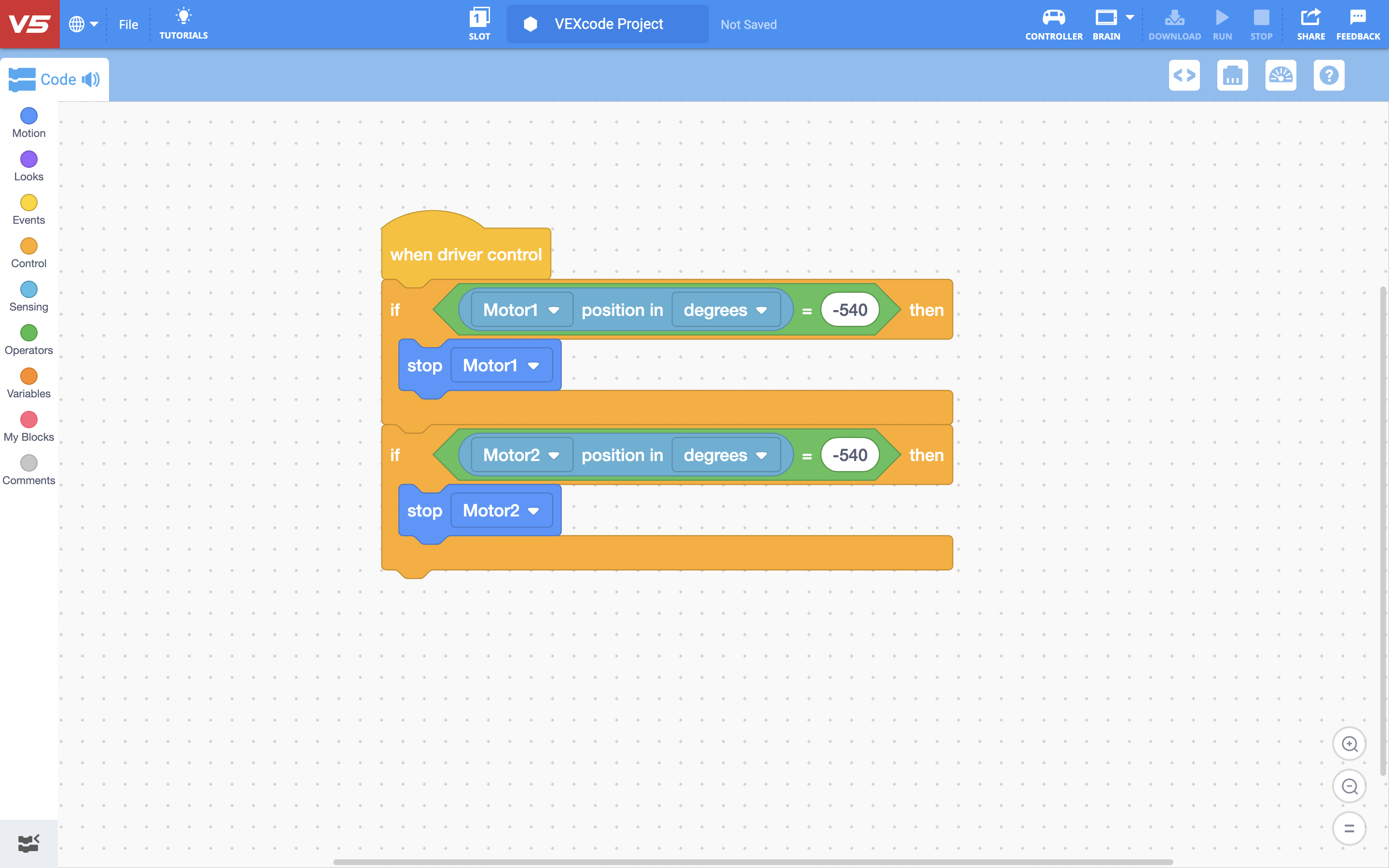Expand the language globe dropdown
The height and width of the screenshot is (868, 1389).
click(84, 24)
